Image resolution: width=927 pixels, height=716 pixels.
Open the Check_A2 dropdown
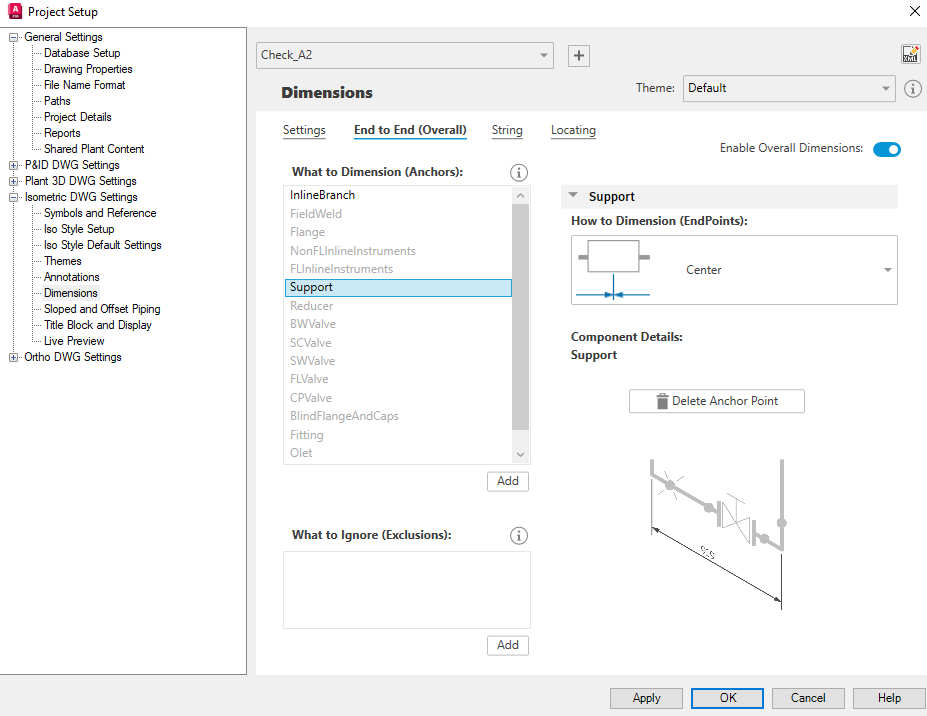pyautogui.click(x=542, y=55)
